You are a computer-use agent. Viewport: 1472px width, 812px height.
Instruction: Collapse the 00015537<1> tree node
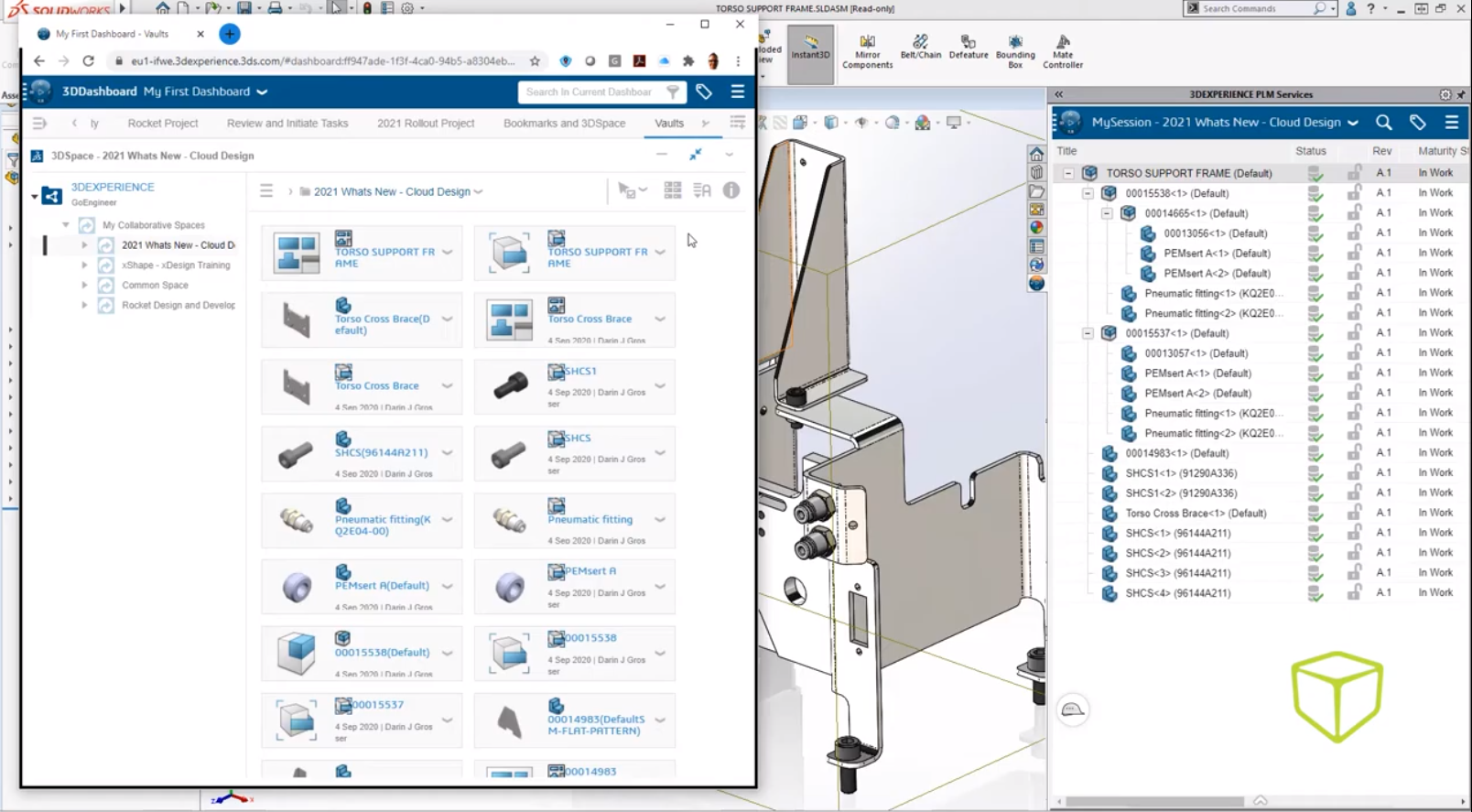click(1088, 333)
